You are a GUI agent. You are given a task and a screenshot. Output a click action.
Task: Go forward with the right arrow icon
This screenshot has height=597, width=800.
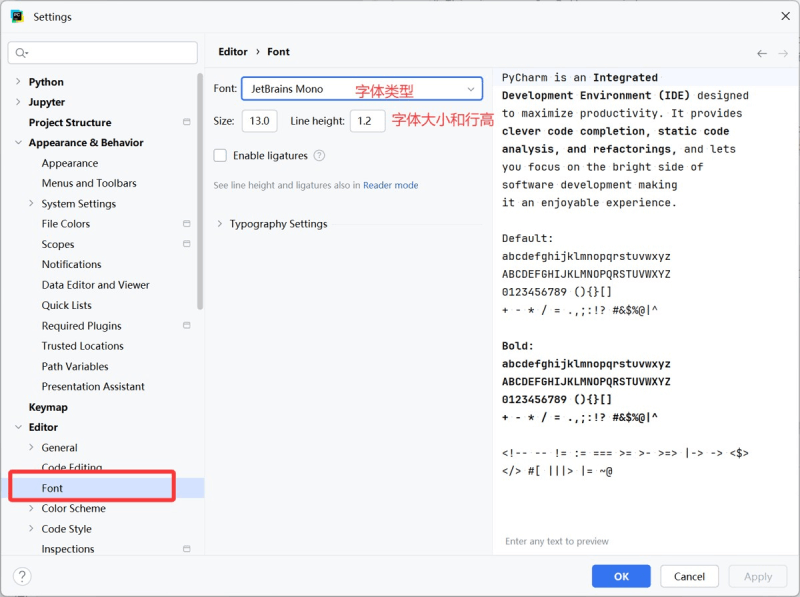coord(783,54)
